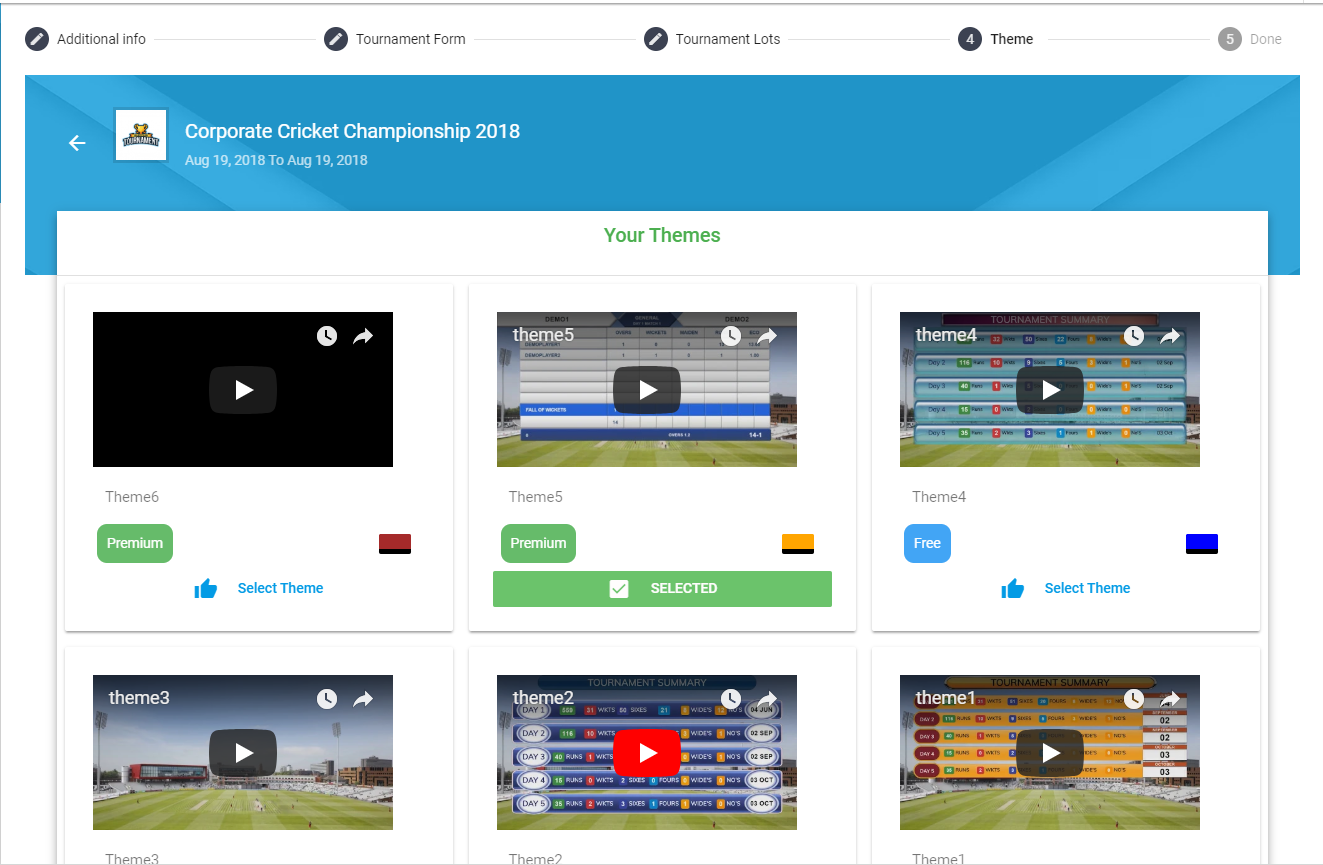Play the theme1 preview video
This screenshot has height=865, width=1323.
point(1050,753)
